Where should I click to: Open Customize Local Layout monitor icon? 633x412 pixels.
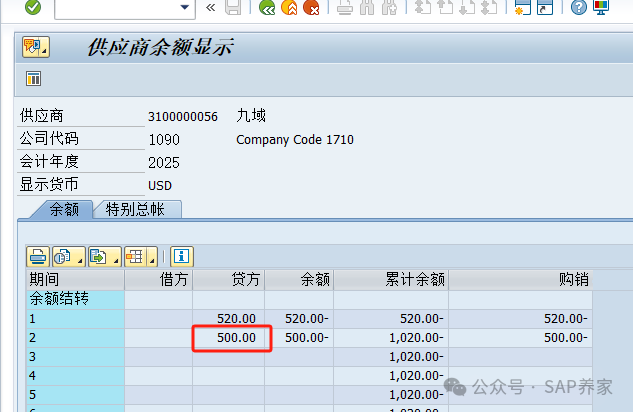point(601,7)
